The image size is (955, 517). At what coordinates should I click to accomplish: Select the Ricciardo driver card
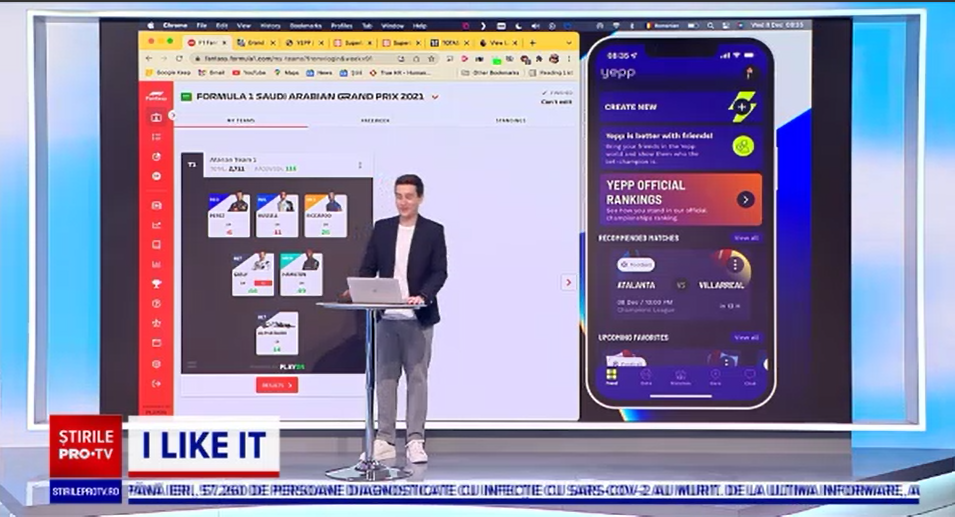(324, 215)
